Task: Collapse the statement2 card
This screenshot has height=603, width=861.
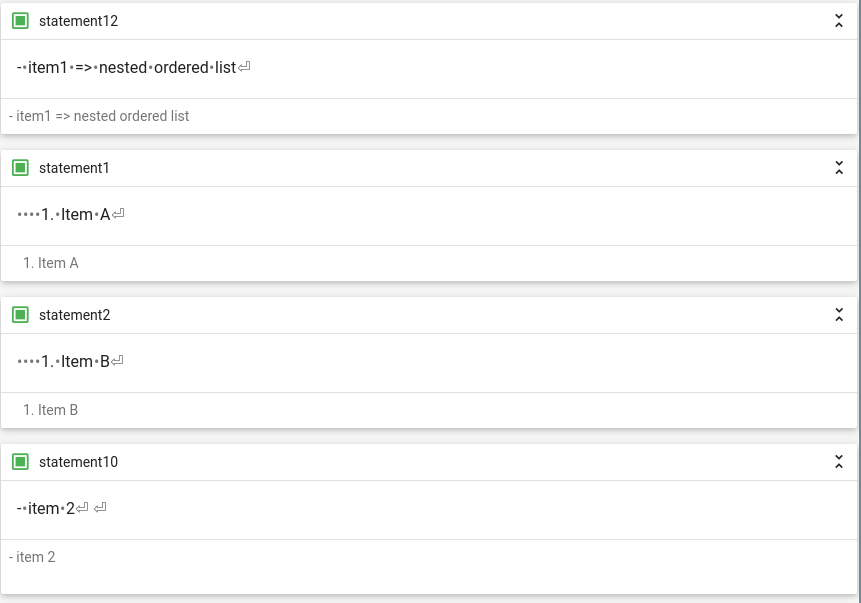Action: (838, 315)
